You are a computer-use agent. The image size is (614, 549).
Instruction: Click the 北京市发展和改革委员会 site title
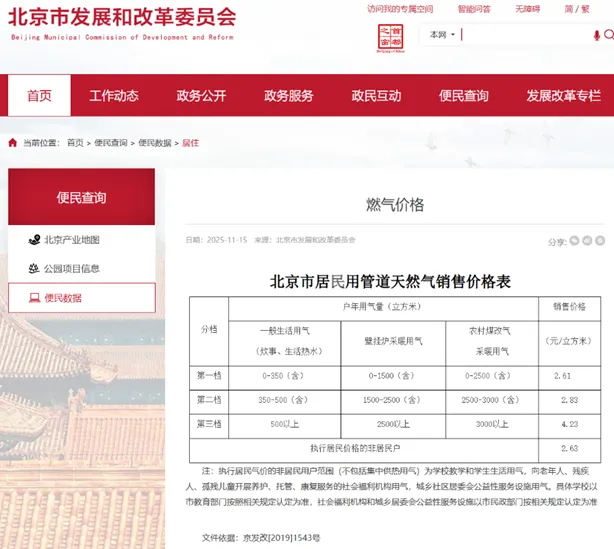tap(122, 18)
